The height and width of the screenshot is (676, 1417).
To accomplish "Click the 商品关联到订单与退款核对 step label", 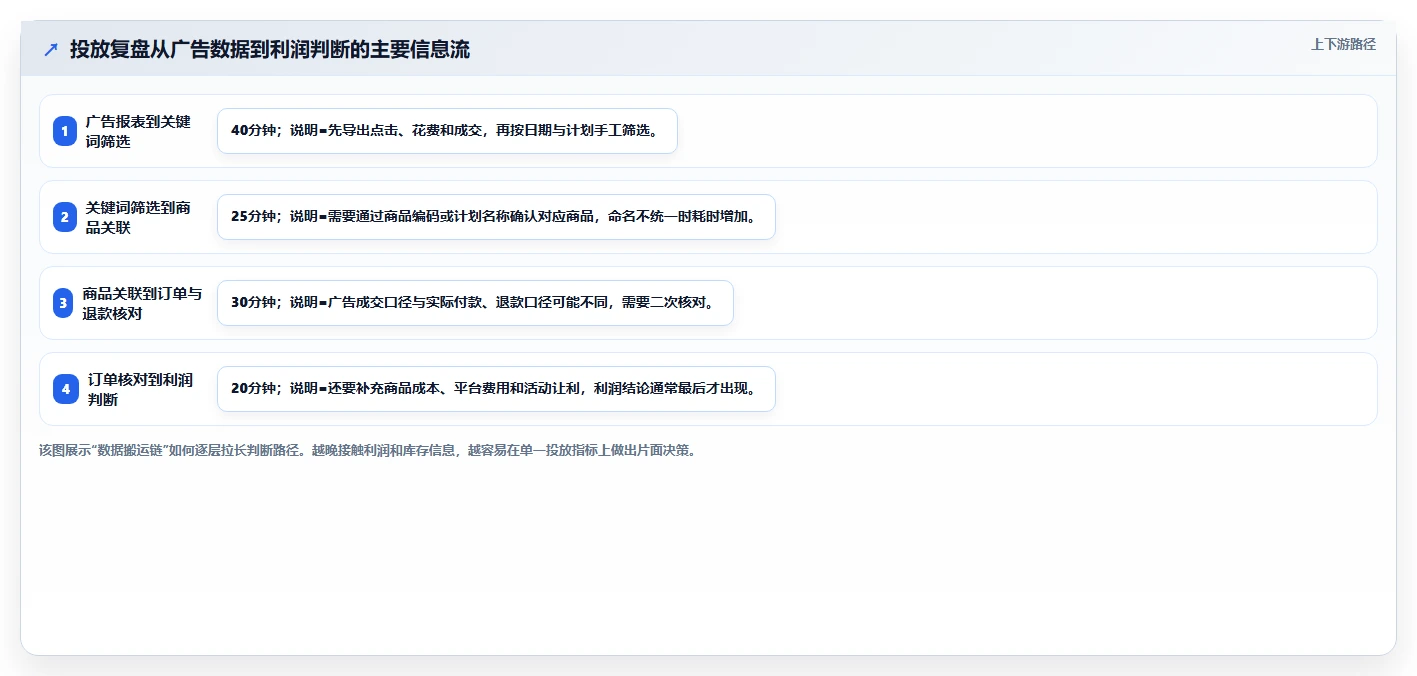I will pos(142,303).
